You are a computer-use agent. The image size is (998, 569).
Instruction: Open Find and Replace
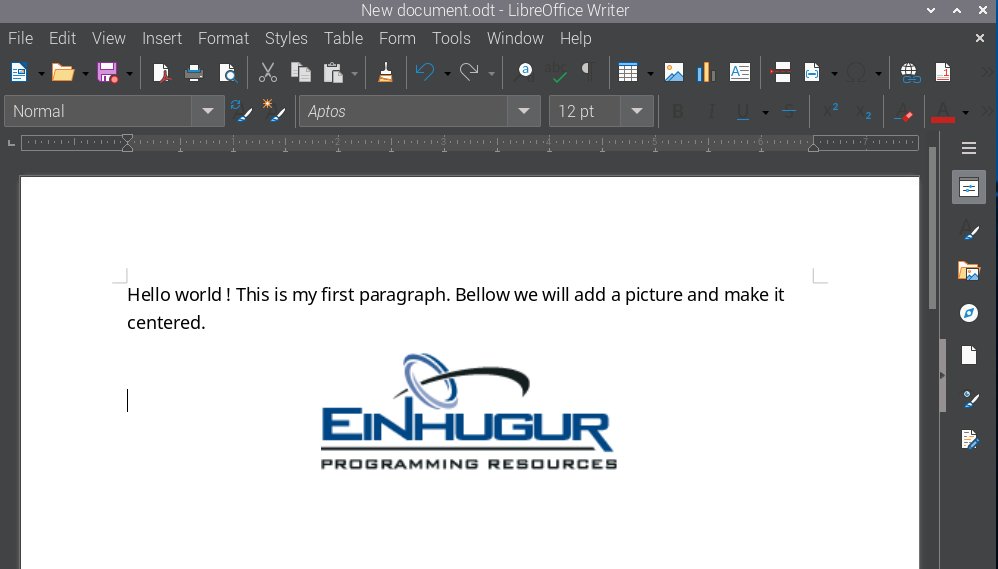click(x=524, y=73)
